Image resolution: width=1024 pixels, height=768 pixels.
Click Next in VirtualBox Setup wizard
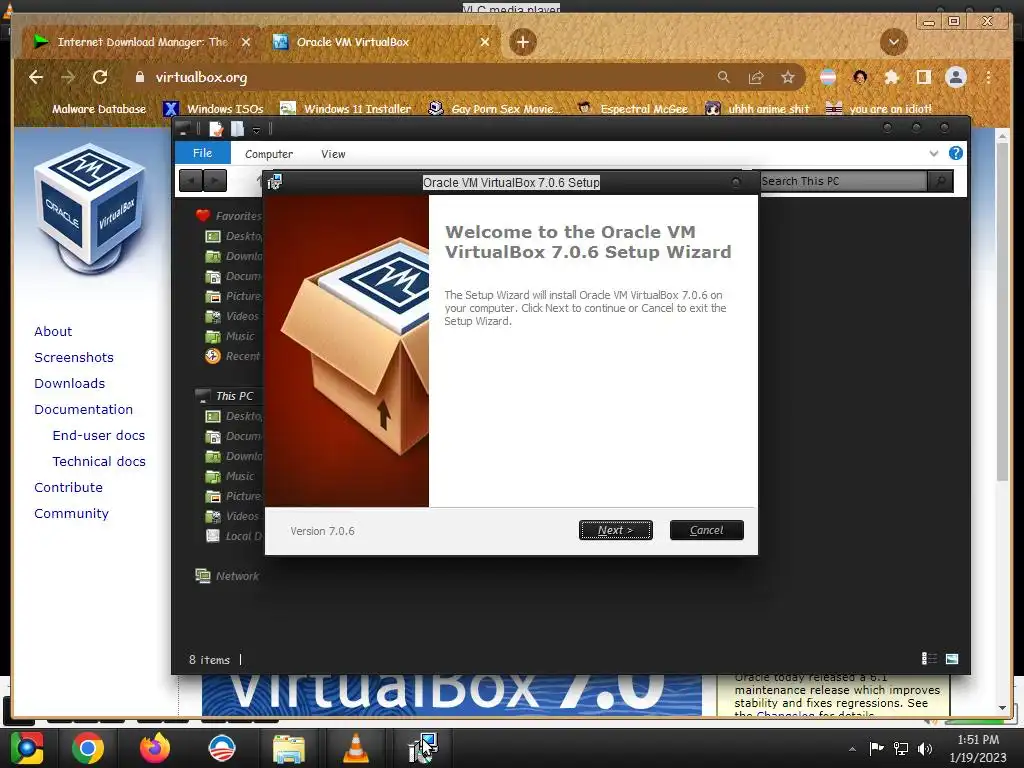(615, 530)
